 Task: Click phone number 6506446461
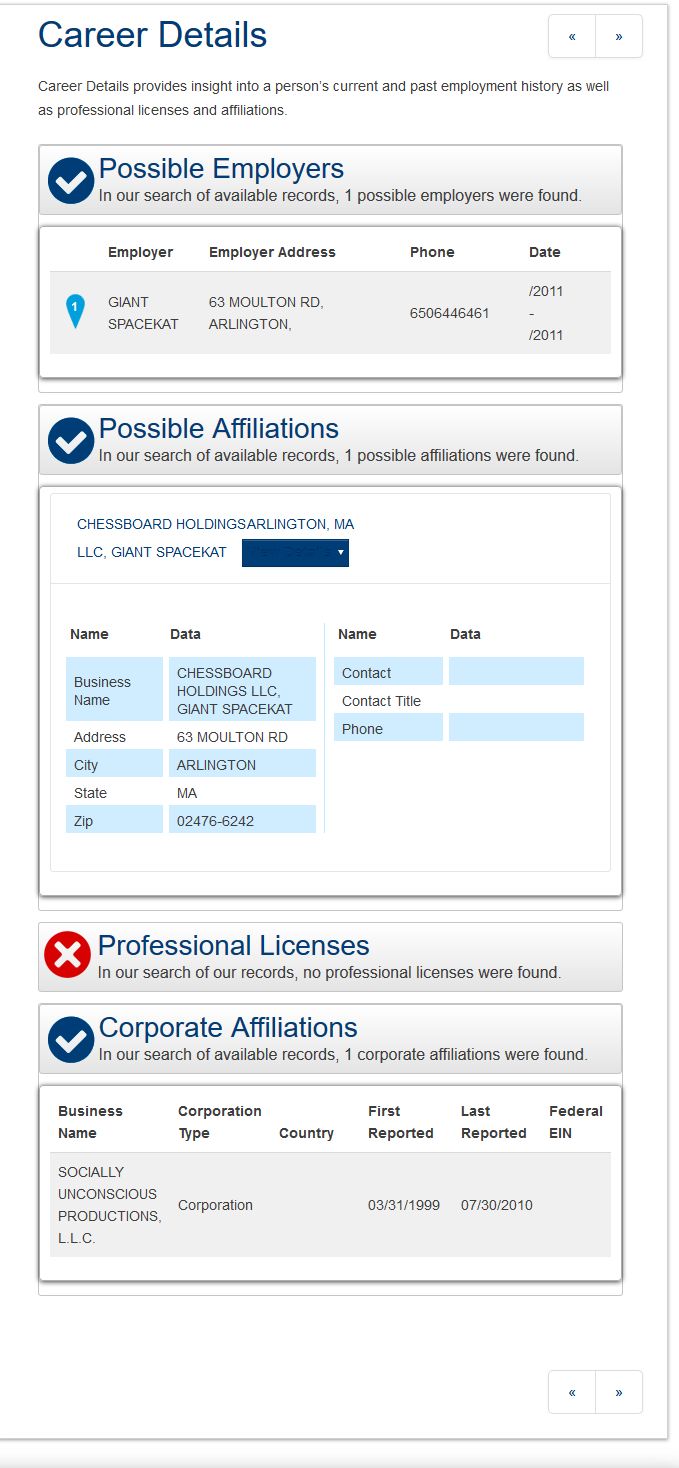449,313
